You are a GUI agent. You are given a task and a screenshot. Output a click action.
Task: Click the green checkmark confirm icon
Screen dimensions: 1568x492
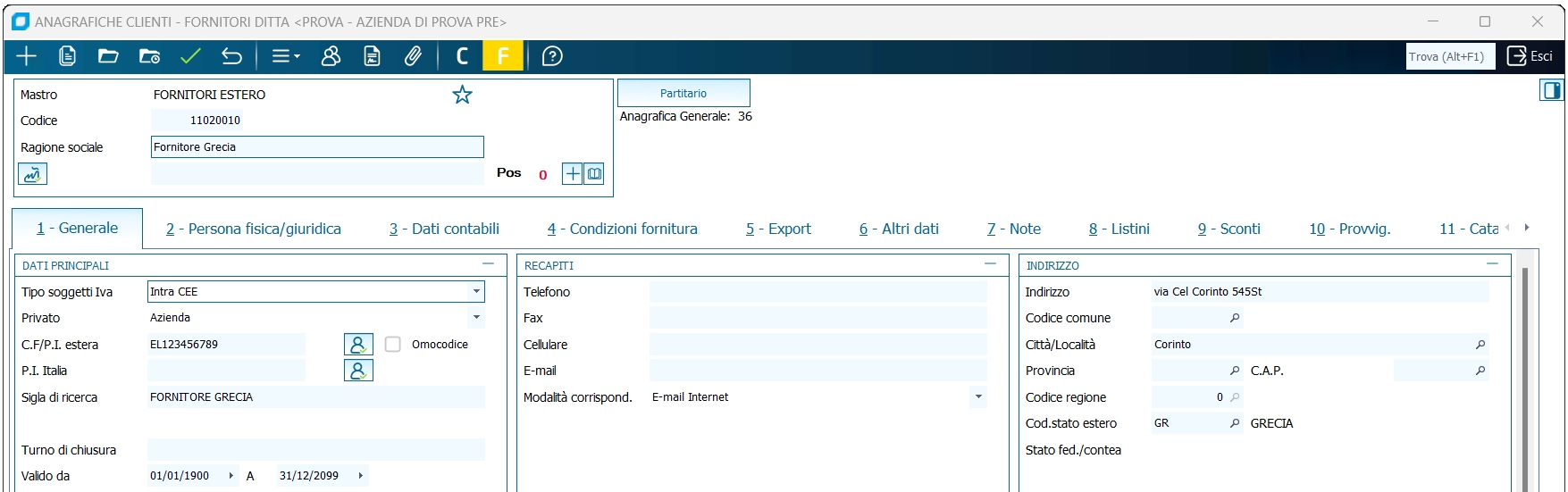click(190, 56)
